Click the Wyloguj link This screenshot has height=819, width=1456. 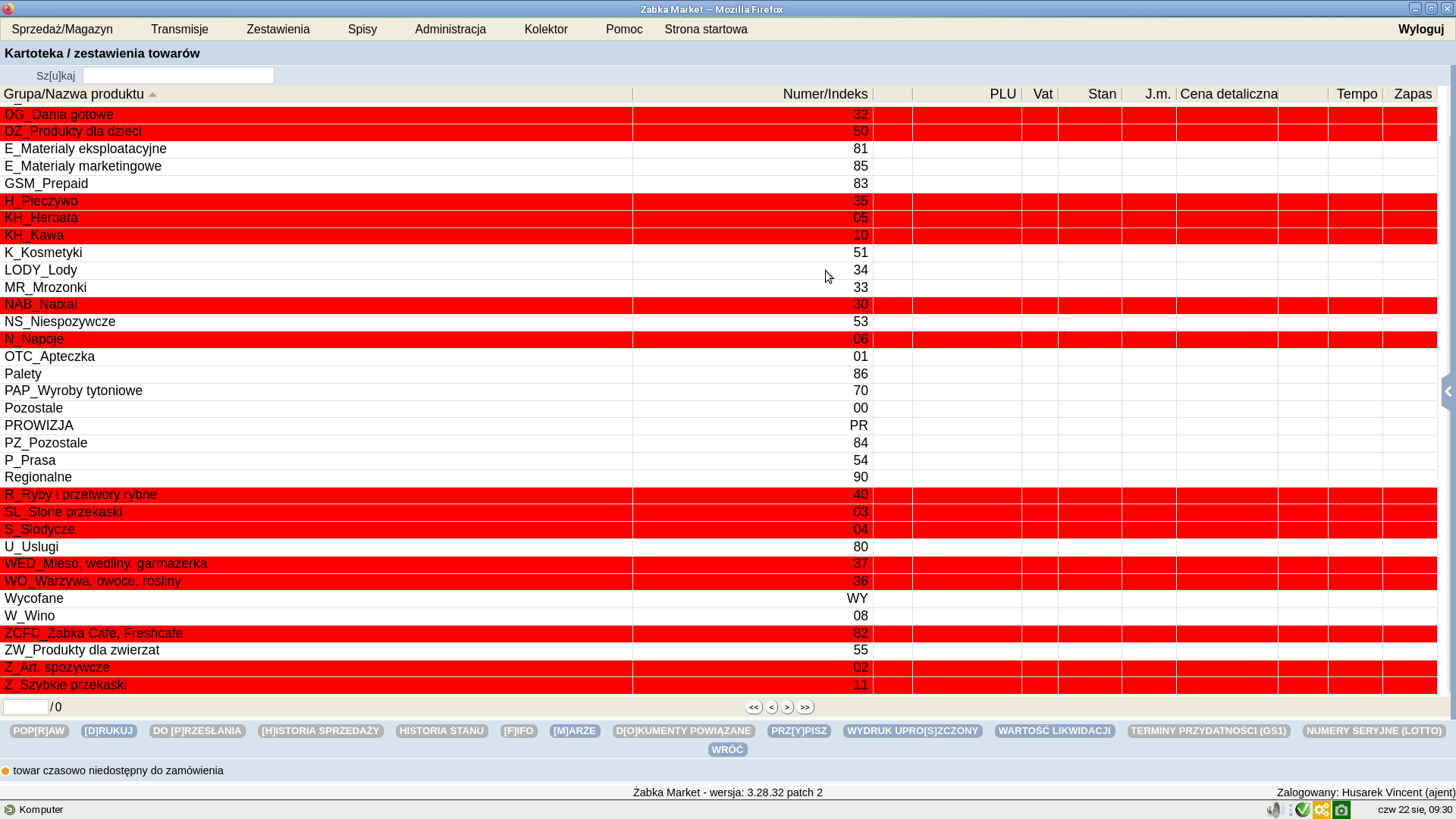[1420, 30]
